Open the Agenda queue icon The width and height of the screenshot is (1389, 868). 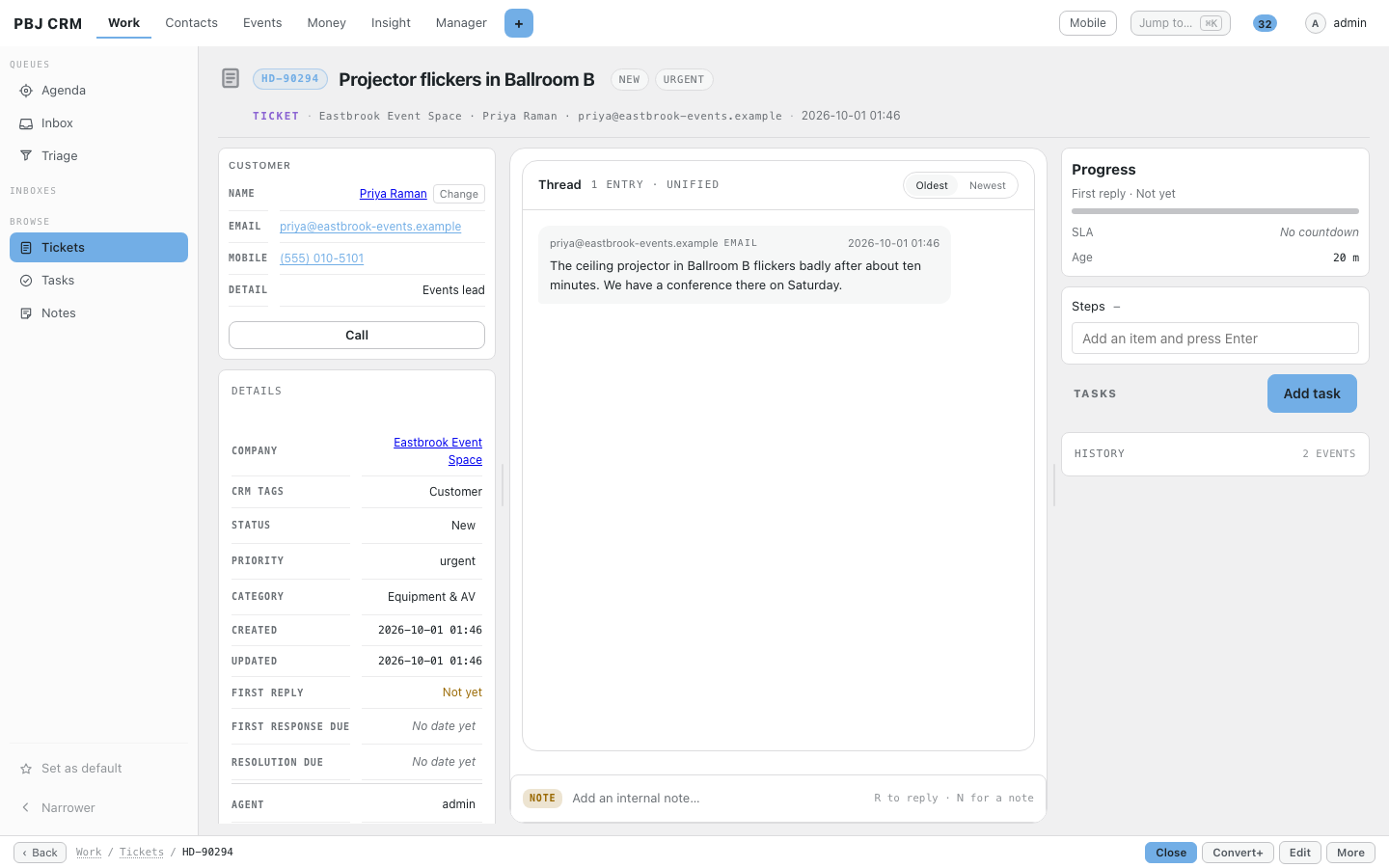26,91
